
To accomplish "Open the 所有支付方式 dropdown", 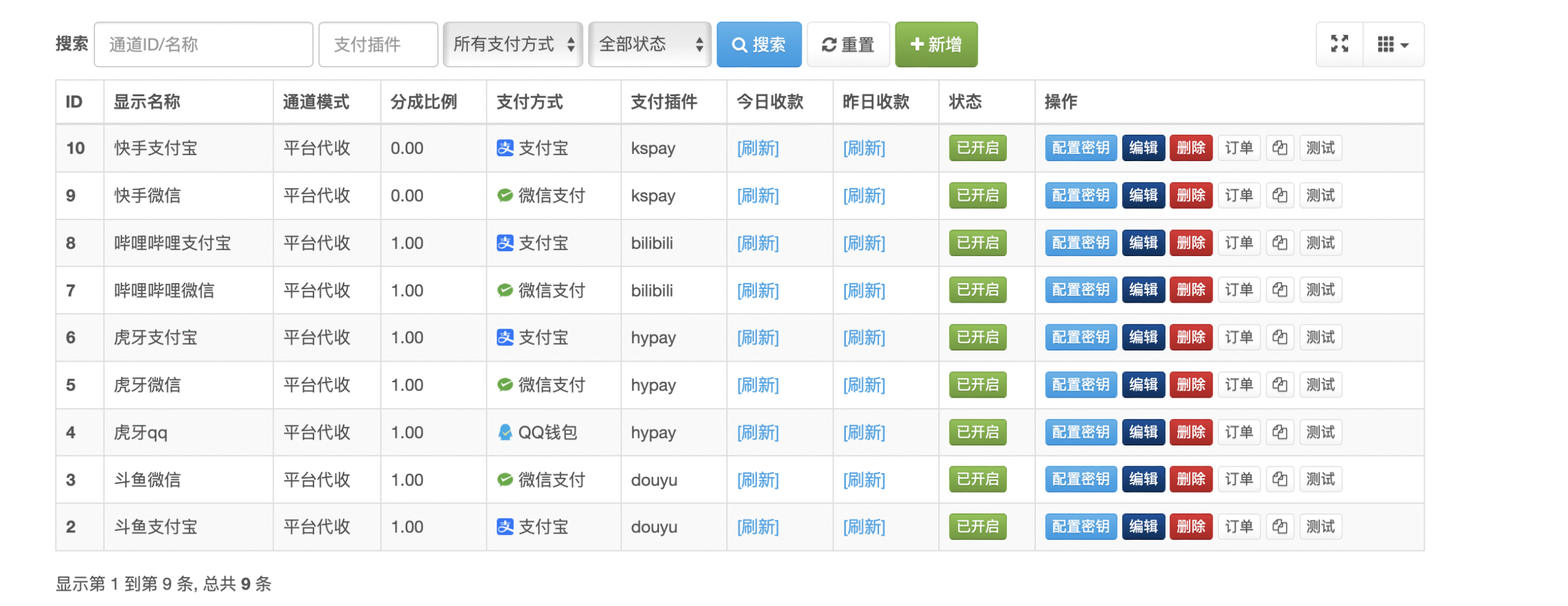I will click(x=513, y=44).
